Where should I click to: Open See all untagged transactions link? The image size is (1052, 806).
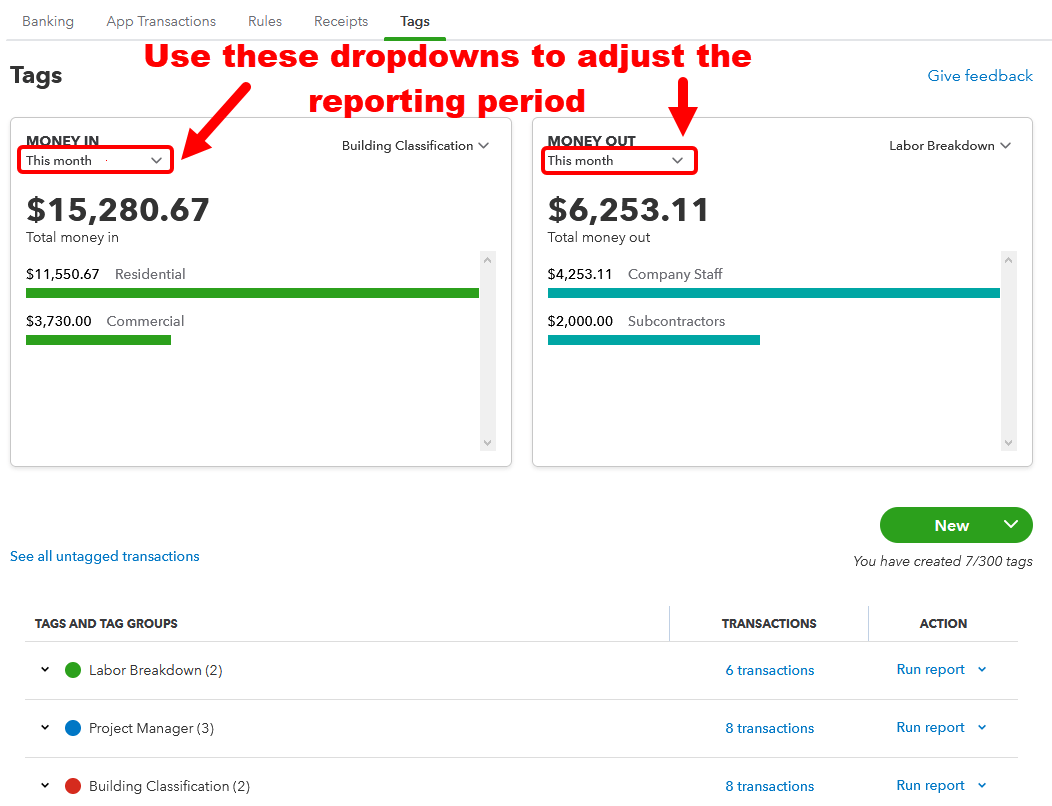click(x=105, y=556)
